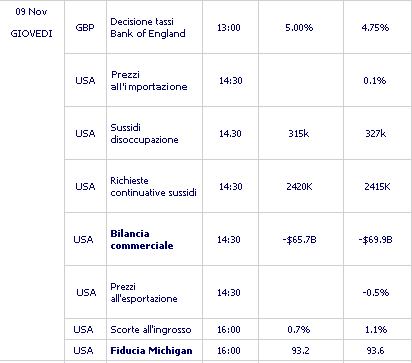This screenshot has height=363, width=412.
Task: Click the Sussidi disoccupazione event
Action: 144,133
